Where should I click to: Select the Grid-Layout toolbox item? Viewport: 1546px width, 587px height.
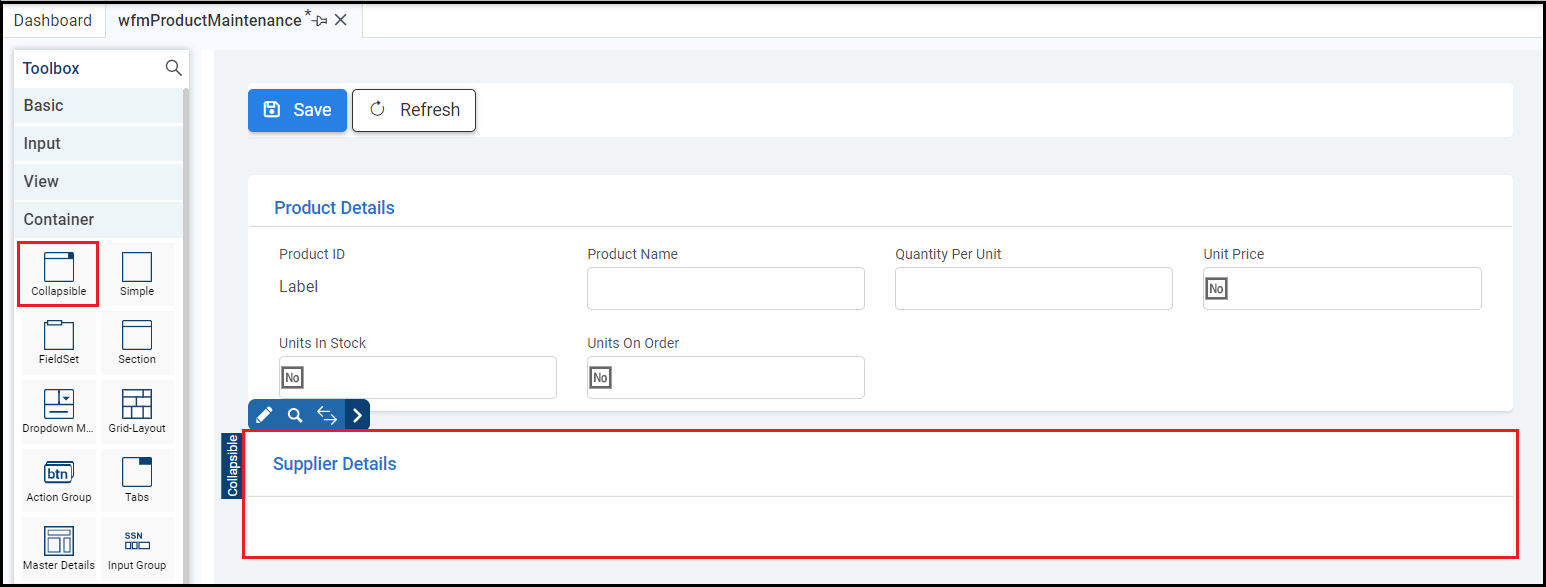(137, 411)
